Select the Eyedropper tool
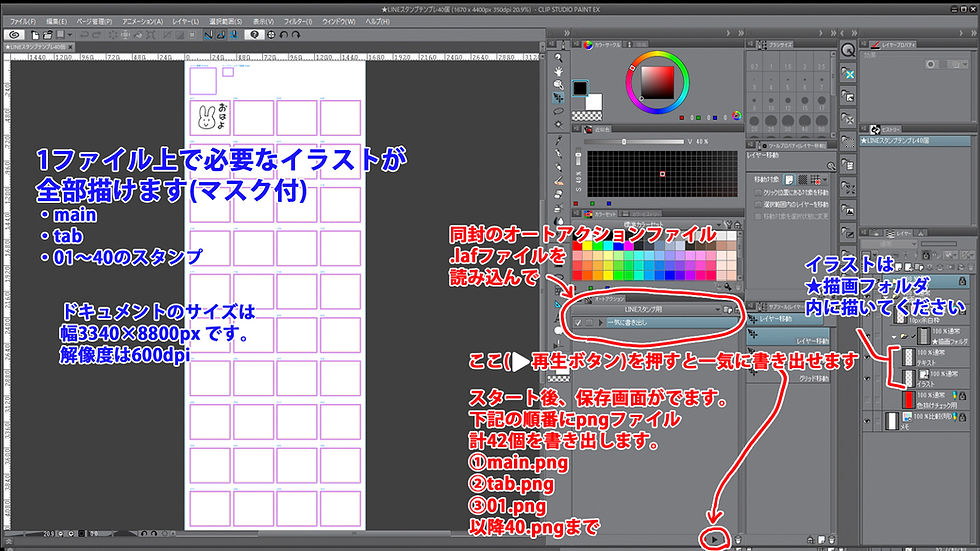Screen dimensions: 980x551 tap(558, 140)
